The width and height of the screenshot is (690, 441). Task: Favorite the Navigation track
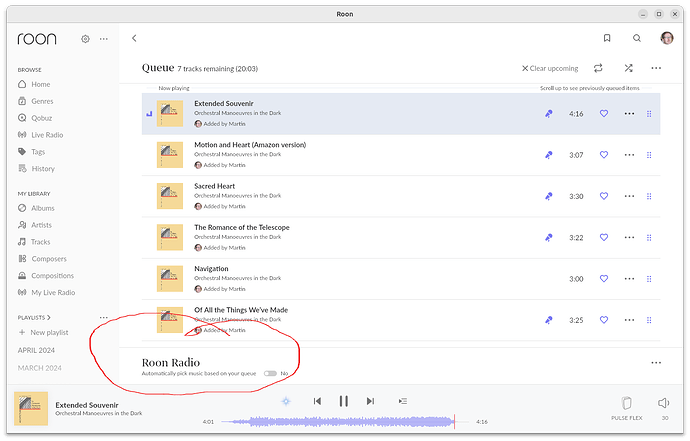click(x=604, y=279)
